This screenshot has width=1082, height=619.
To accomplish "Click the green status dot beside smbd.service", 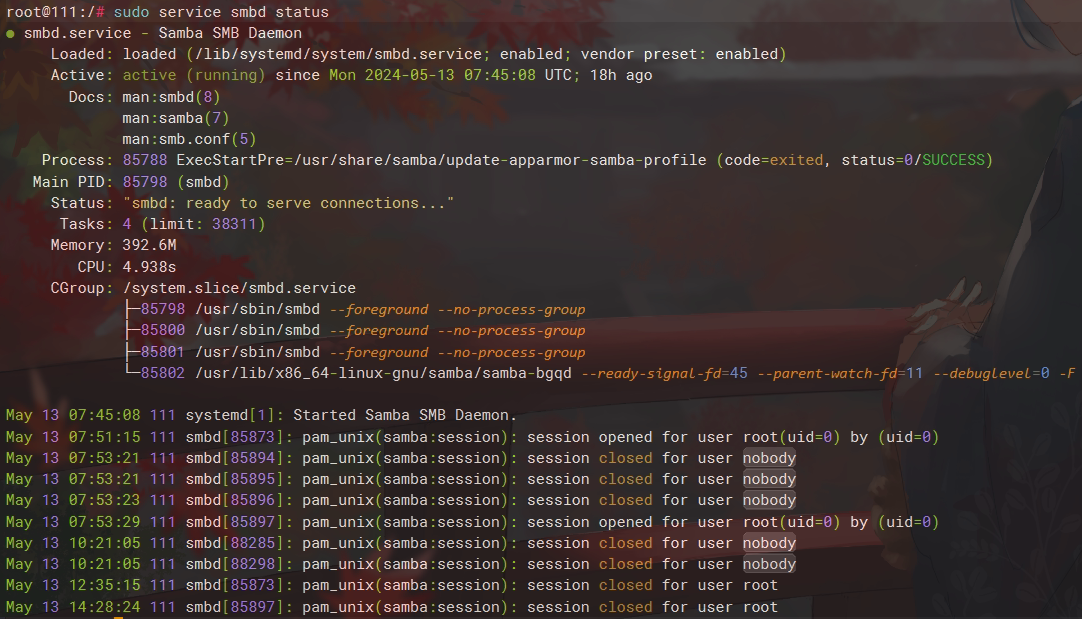I will coord(10,34).
